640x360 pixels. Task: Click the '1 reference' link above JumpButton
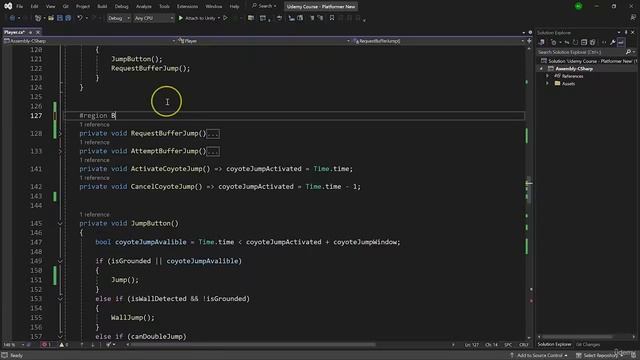(94, 214)
